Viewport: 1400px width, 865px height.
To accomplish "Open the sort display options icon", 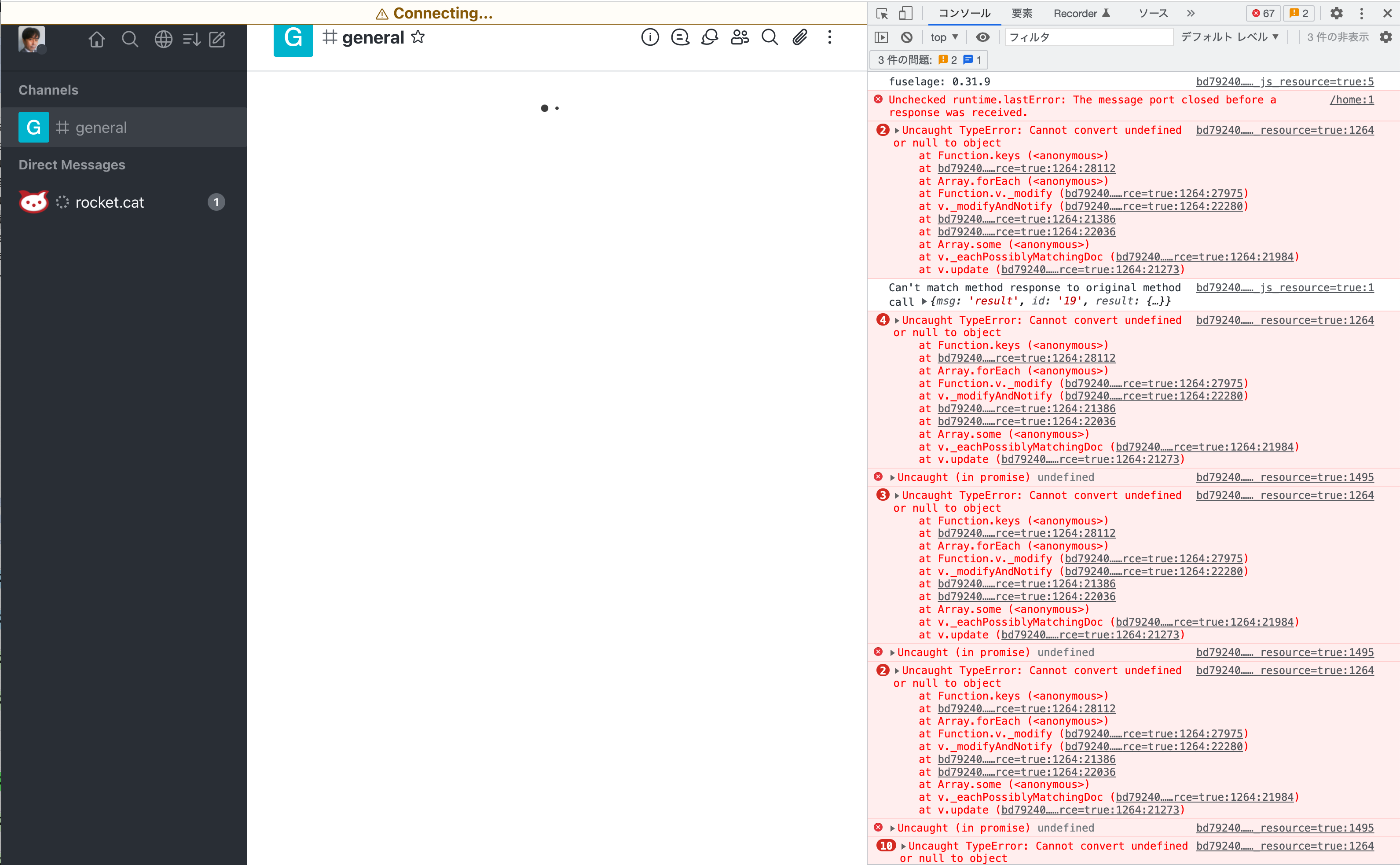I will click(191, 39).
